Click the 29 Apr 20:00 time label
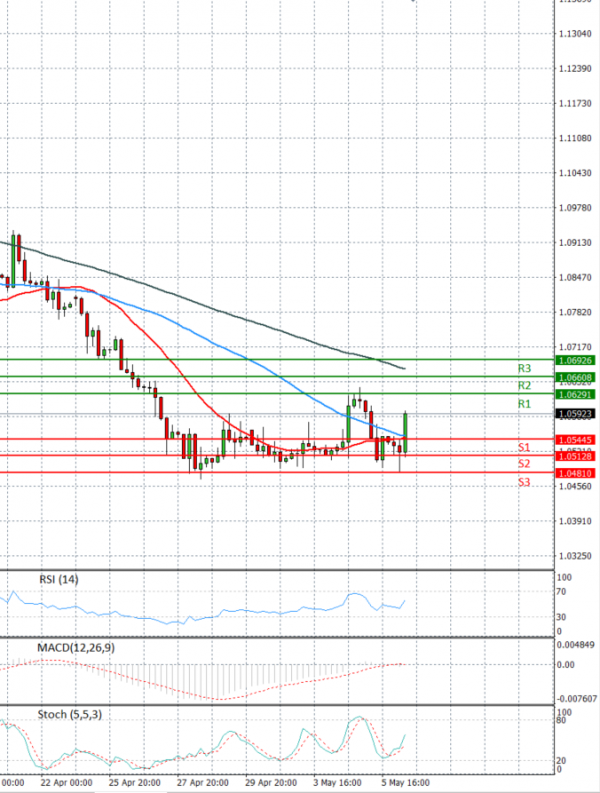Viewport: 600px width, 793px height. (x=271, y=783)
